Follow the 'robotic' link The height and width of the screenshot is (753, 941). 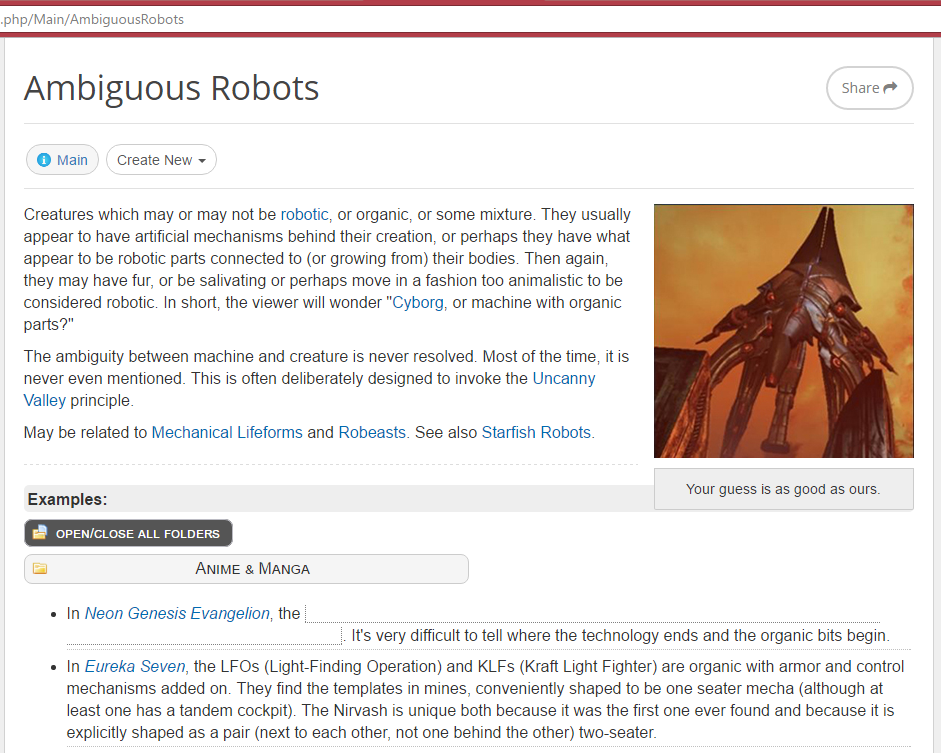pos(304,214)
